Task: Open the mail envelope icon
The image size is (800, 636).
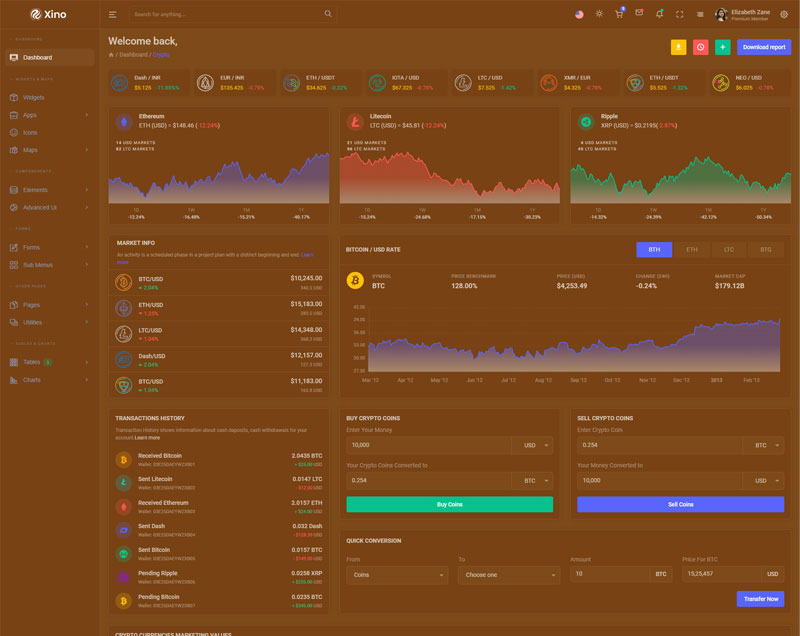Action: [x=639, y=14]
